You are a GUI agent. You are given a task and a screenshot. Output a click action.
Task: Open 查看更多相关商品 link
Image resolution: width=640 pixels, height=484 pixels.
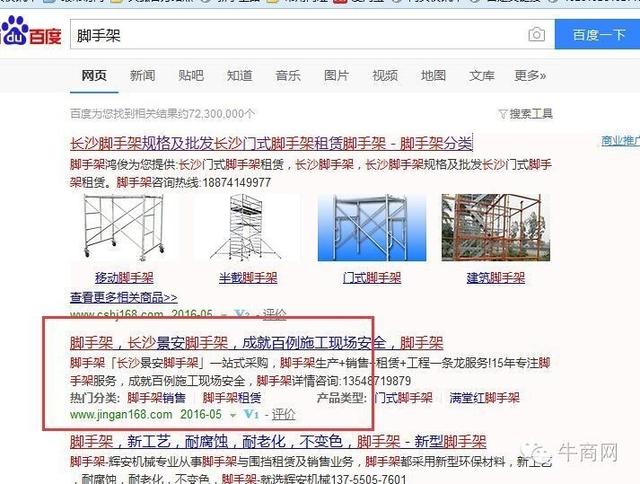123,297
